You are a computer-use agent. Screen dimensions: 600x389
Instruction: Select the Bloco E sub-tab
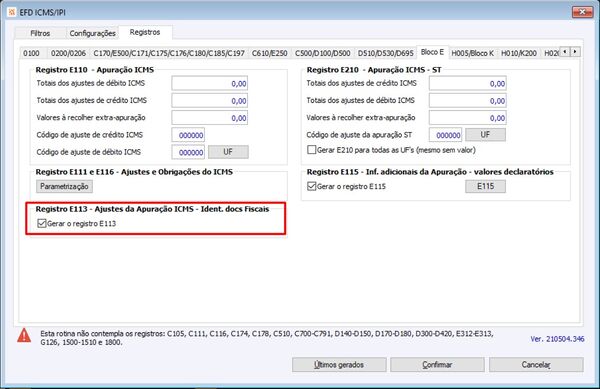432,52
